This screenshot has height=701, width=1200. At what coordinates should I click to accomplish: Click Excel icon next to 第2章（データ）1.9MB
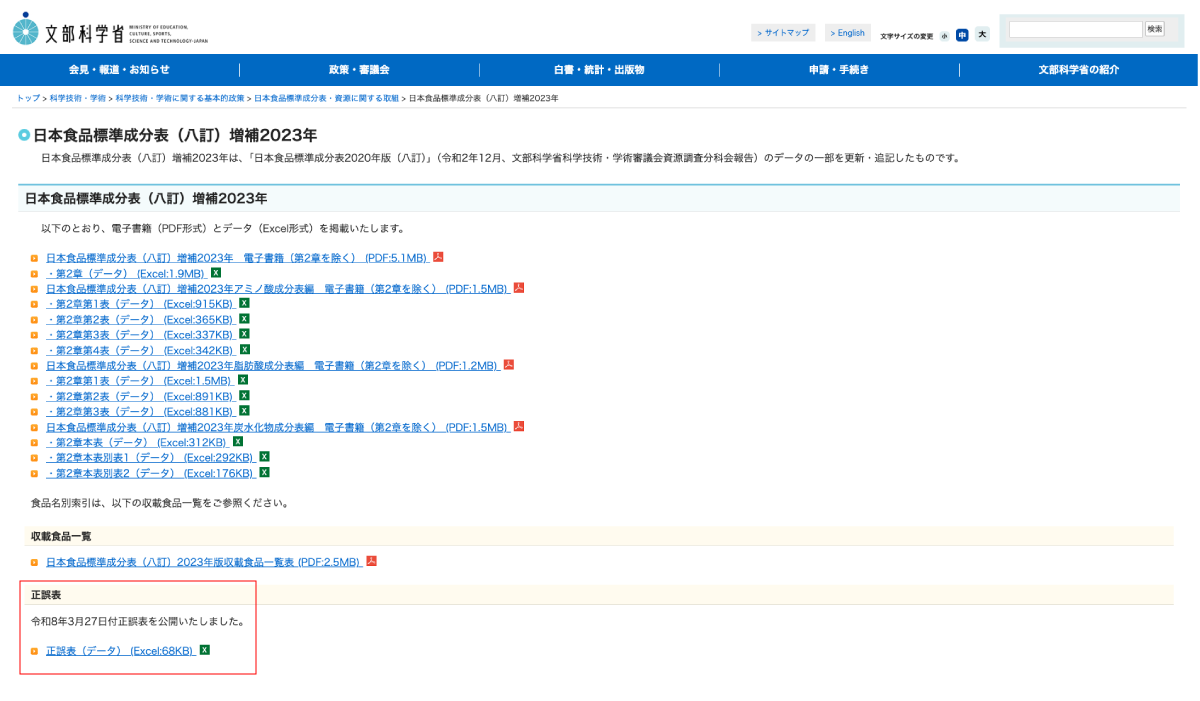(x=216, y=273)
